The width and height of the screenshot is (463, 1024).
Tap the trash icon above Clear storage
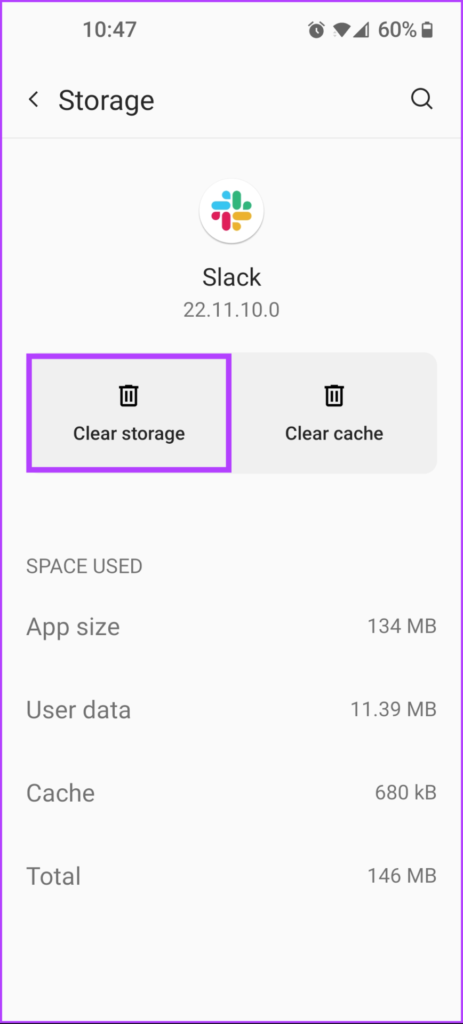tap(129, 395)
